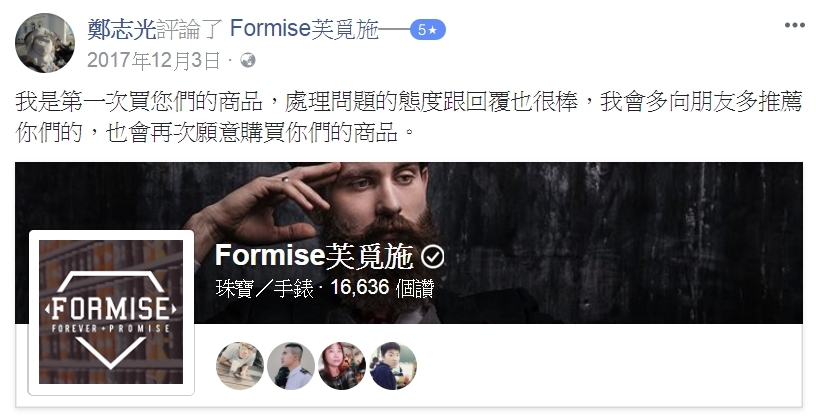
Task: Click the 評論了 text in the header
Action: tap(190, 29)
